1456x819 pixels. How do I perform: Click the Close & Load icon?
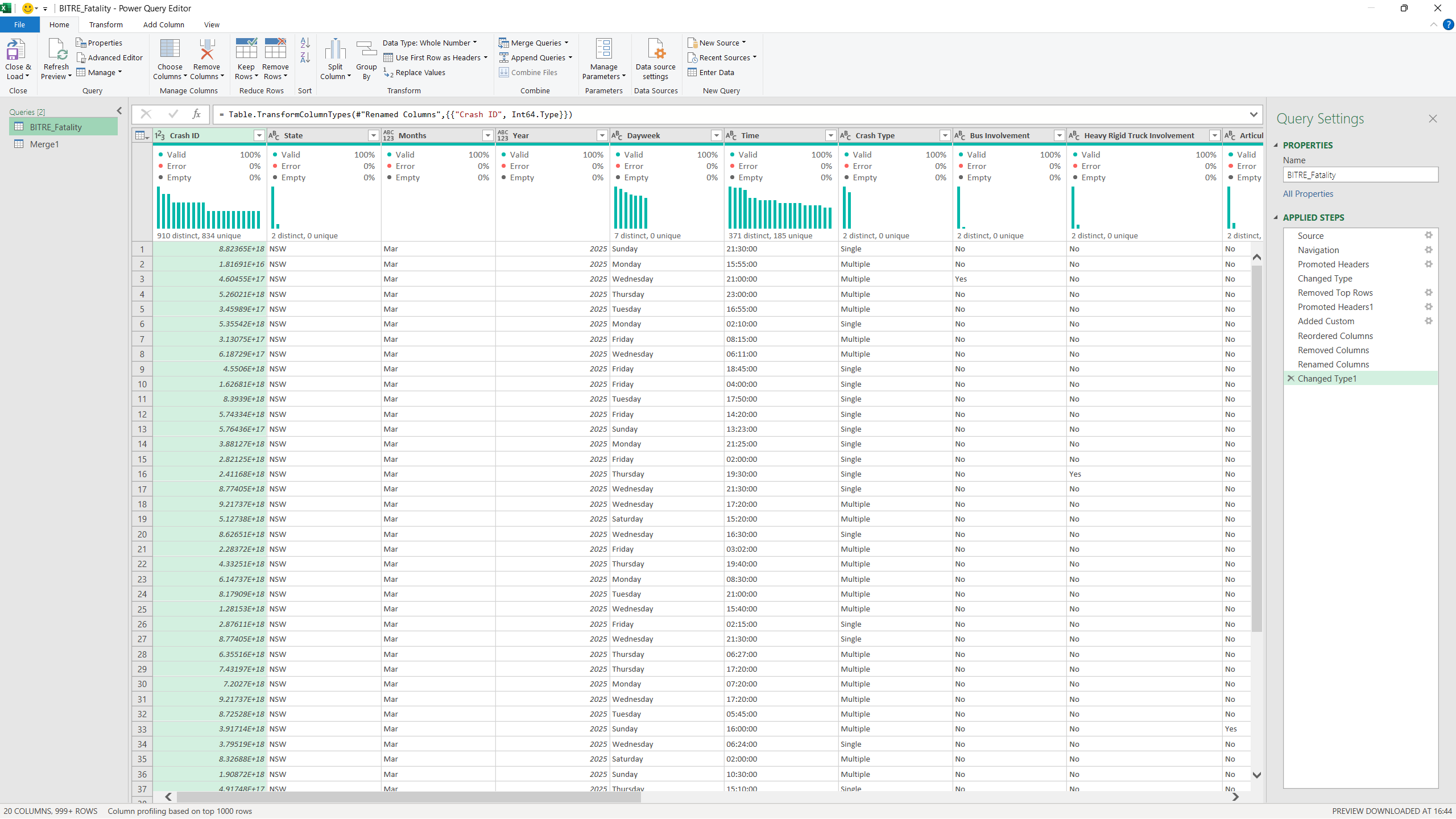click(x=16, y=50)
